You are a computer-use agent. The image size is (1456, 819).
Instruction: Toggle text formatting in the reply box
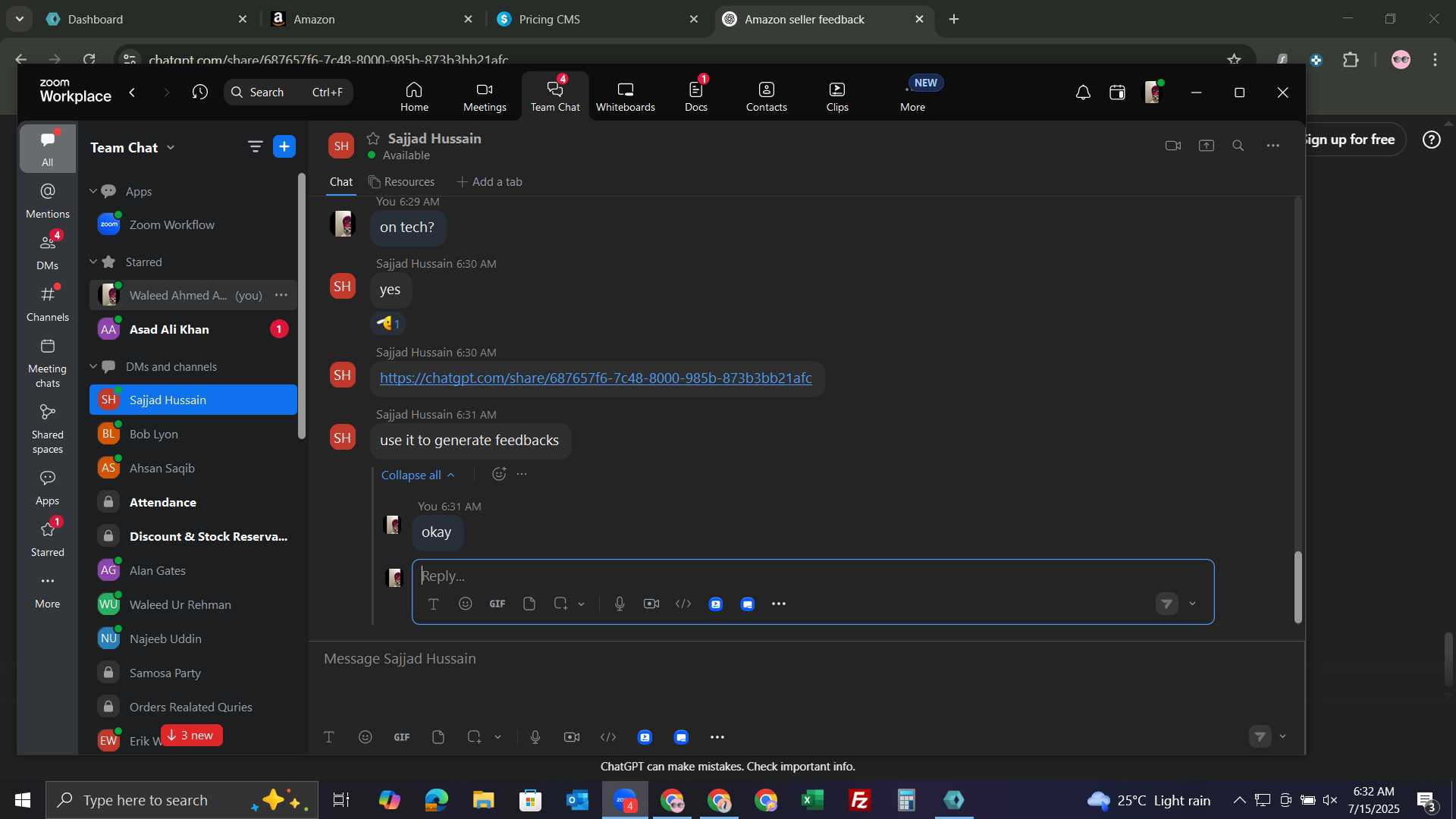434,604
